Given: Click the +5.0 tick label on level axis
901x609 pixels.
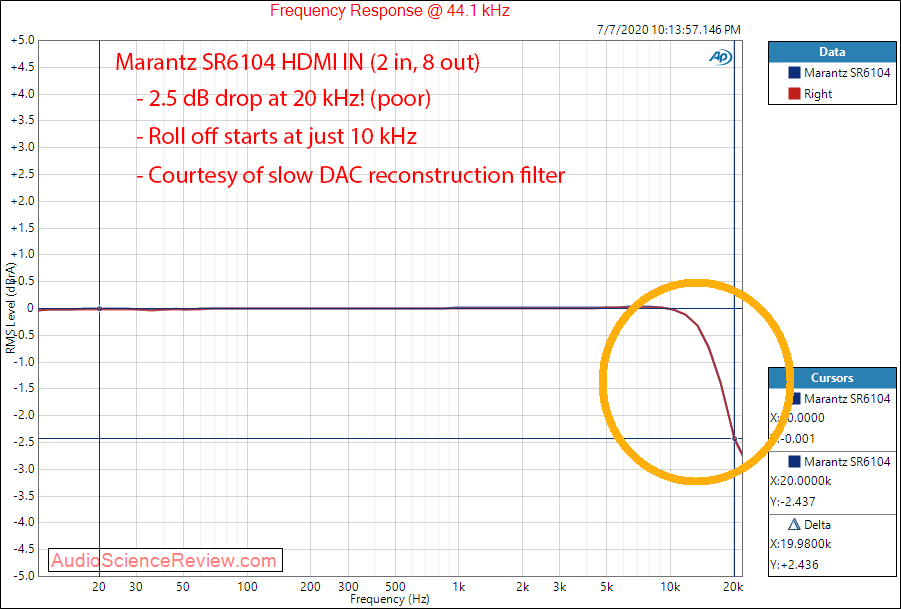Looking at the screenshot, I should click(22, 41).
